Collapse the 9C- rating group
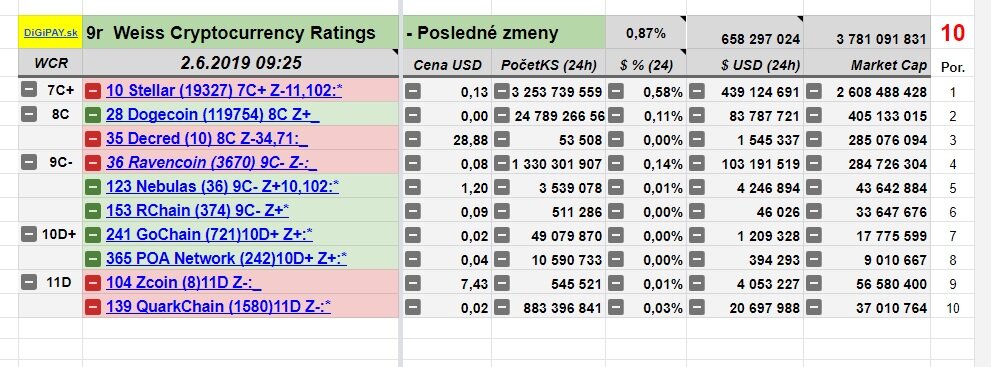Viewport: 991px width, 367px height. click(28, 162)
